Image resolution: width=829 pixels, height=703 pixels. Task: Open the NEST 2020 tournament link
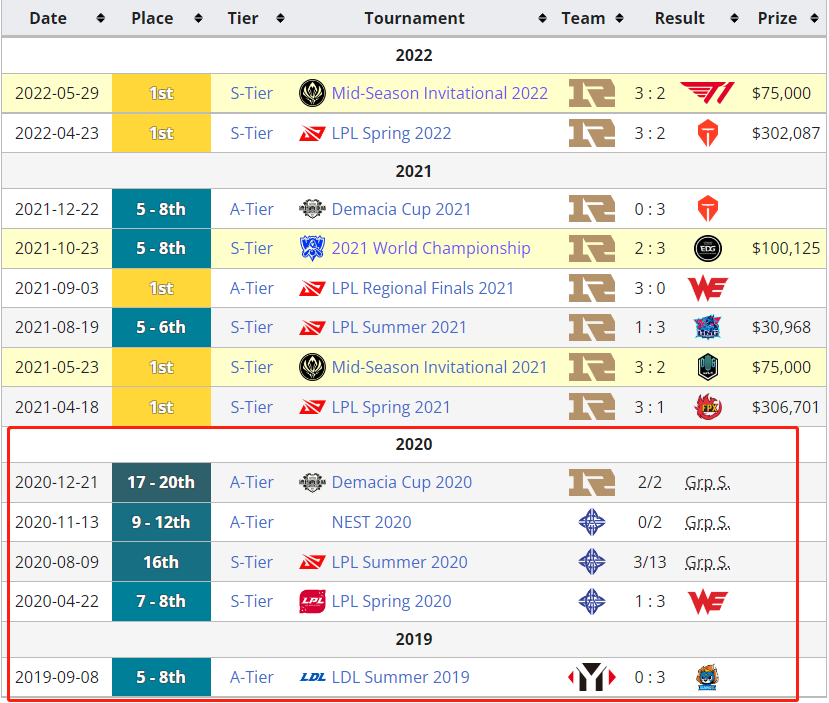point(371,522)
